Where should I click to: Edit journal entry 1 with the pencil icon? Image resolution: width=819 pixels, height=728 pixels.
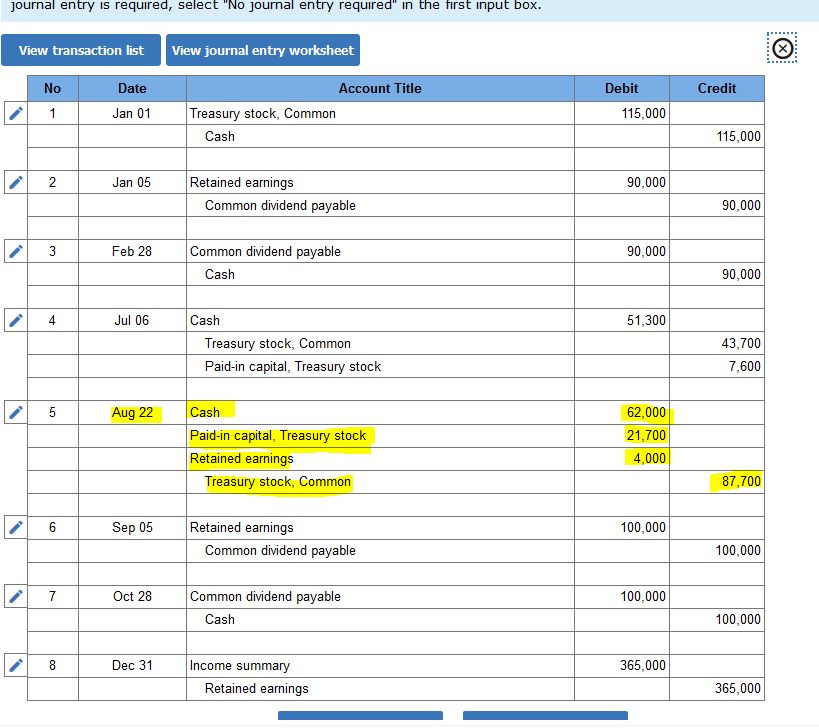(15, 113)
